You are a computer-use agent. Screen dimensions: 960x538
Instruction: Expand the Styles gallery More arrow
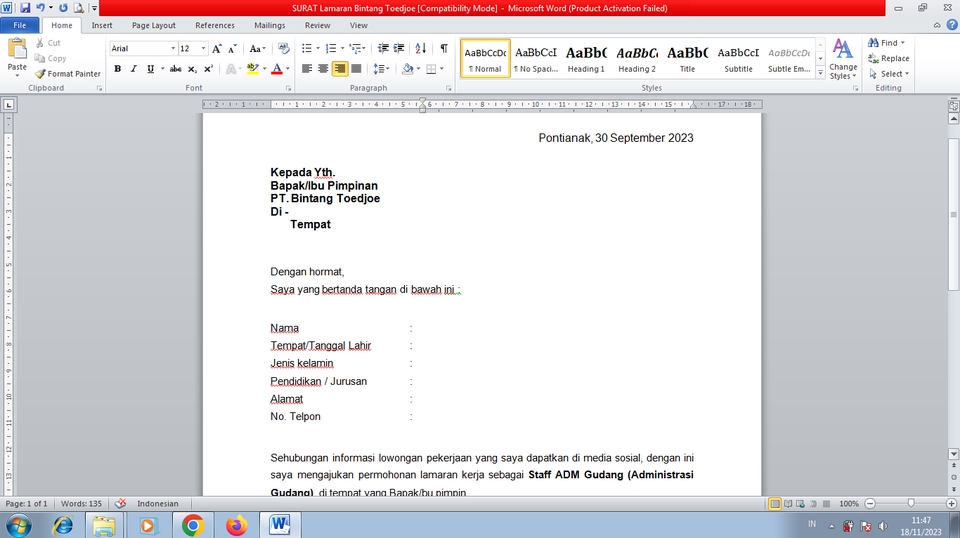point(820,73)
